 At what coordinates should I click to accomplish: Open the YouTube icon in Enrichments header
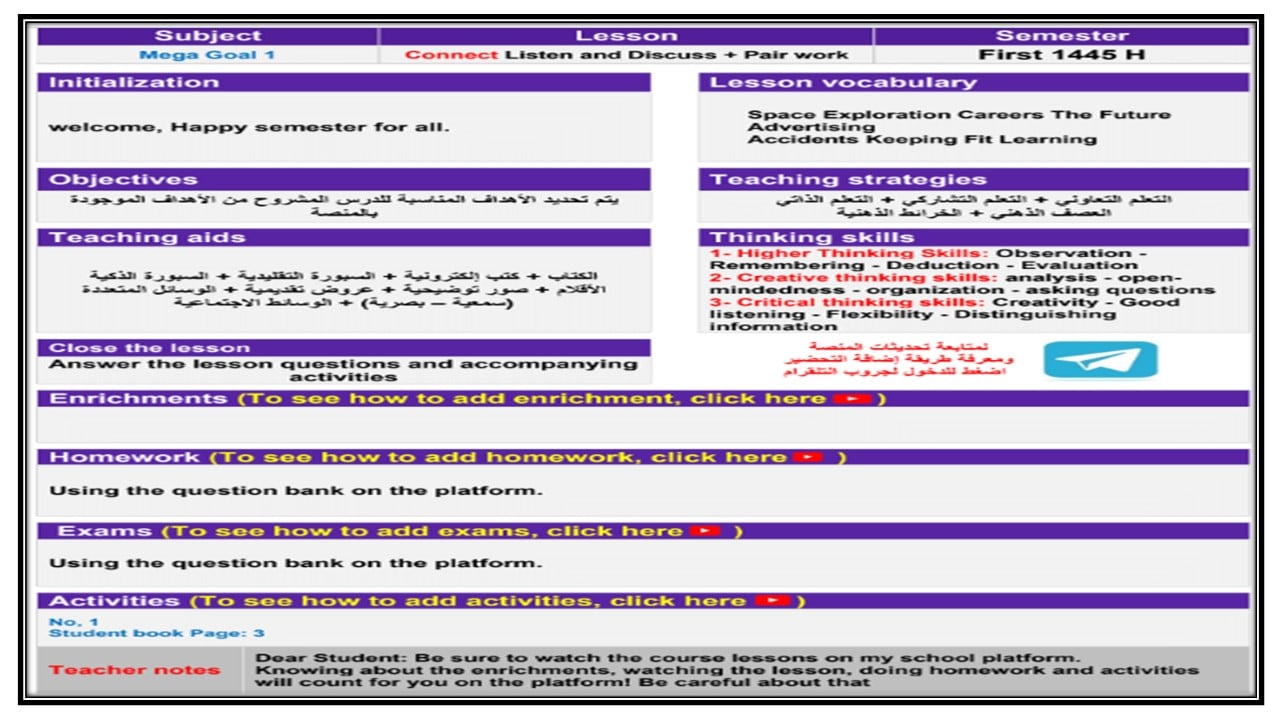(x=852, y=399)
